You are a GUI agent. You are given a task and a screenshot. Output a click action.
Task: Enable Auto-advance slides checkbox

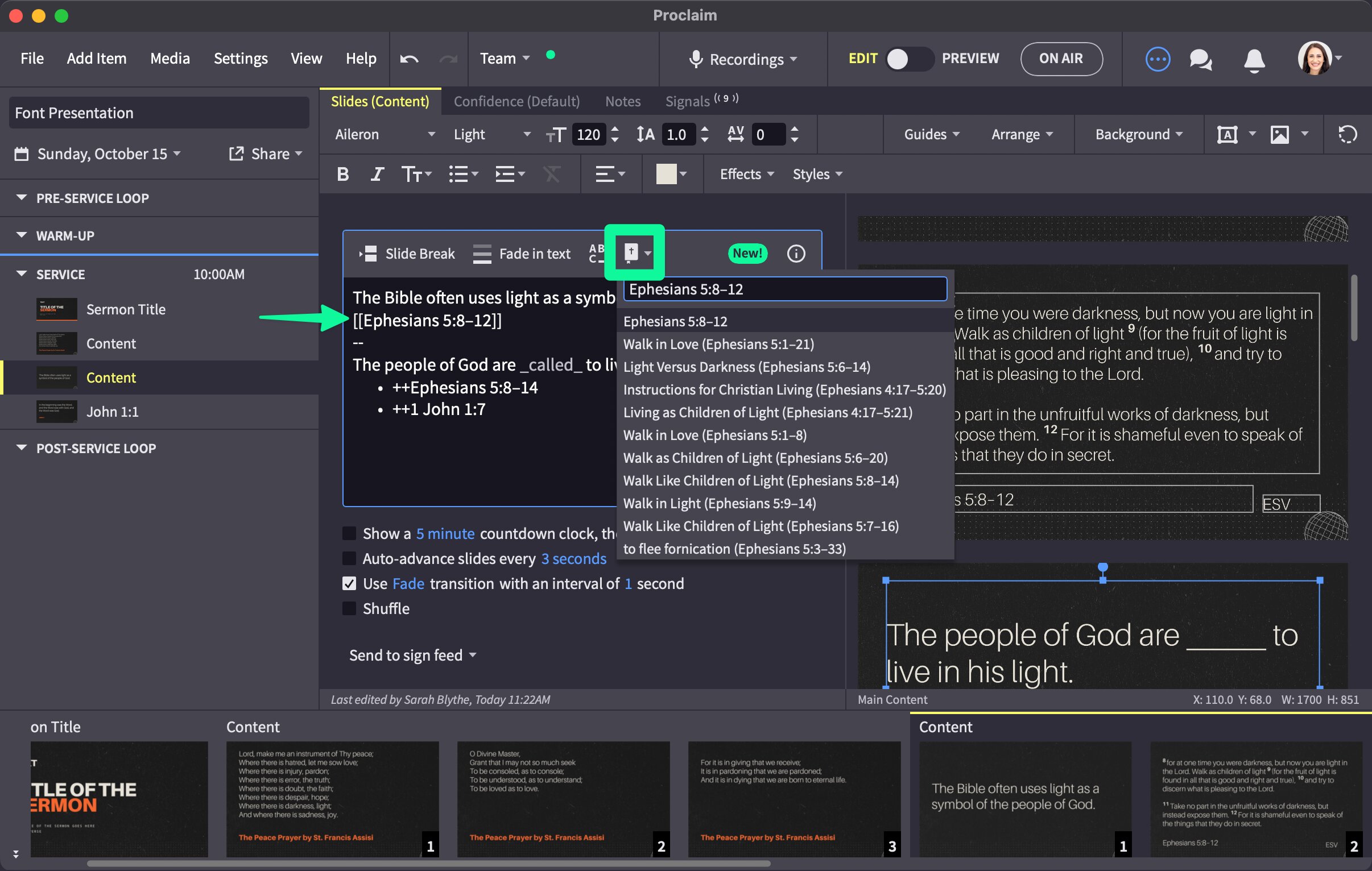pyautogui.click(x=349, y=559)
